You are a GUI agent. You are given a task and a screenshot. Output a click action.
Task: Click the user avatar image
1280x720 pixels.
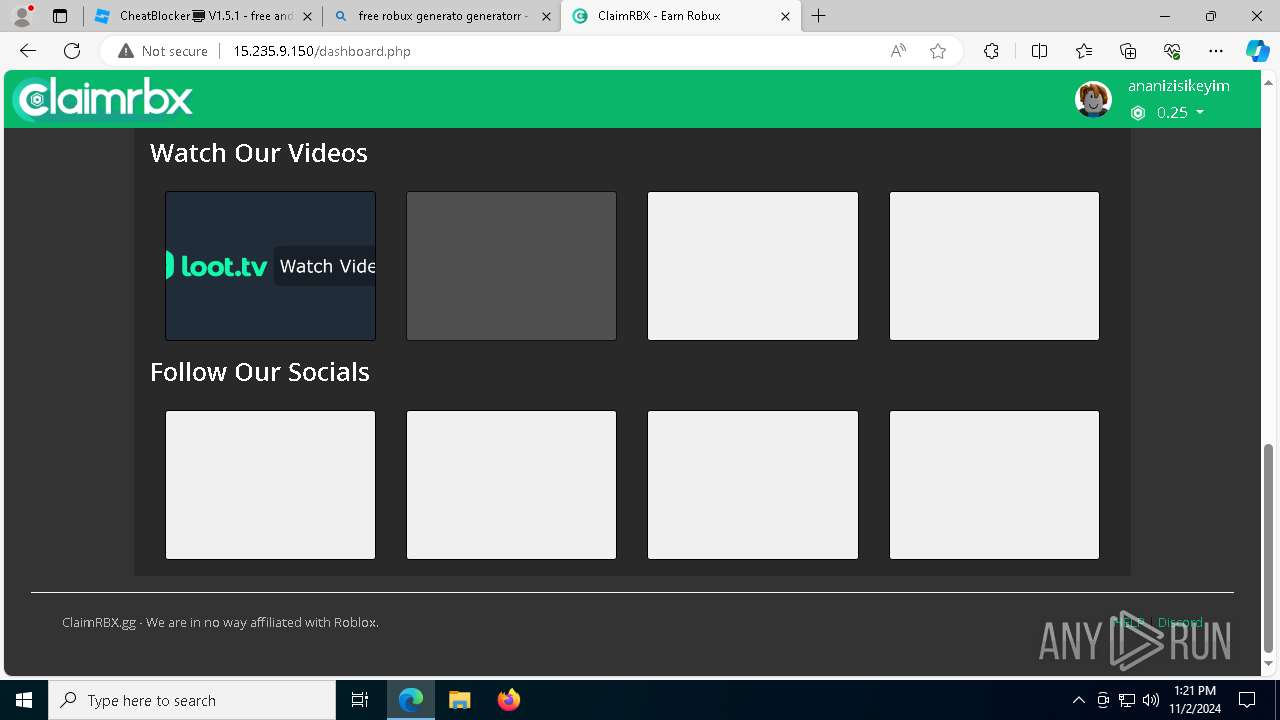point(1093,99)
